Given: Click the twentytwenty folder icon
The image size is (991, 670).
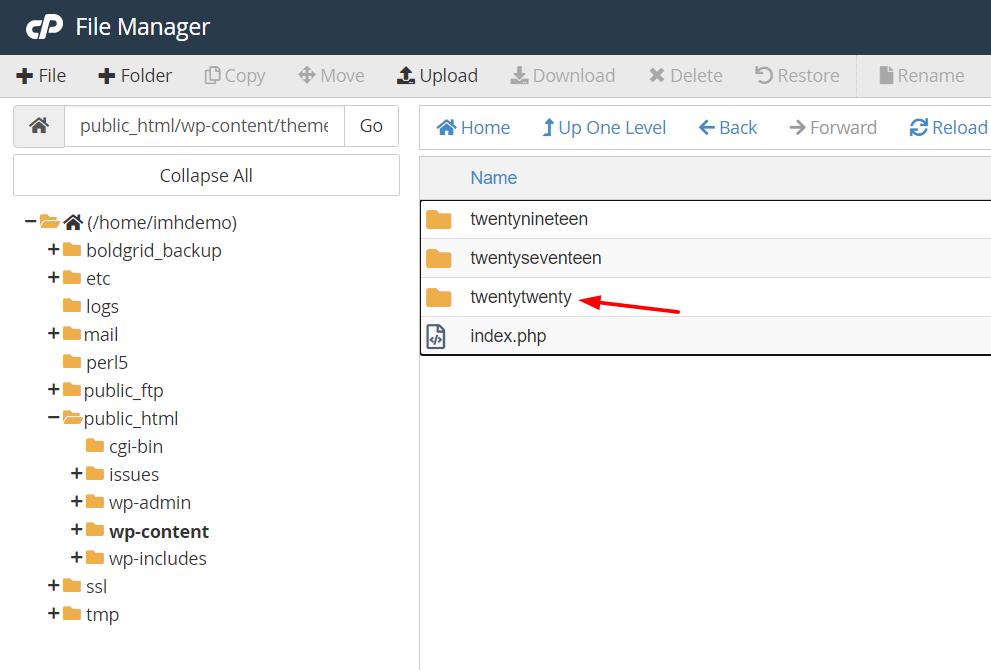Looking at the screenshot, I should [x=438, y=297].
